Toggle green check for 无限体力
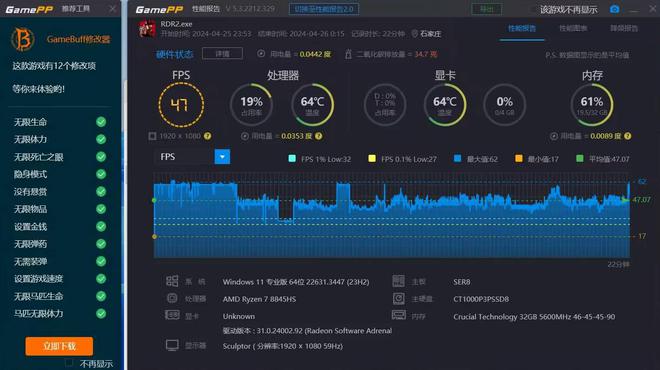 (x=101, y=139)
